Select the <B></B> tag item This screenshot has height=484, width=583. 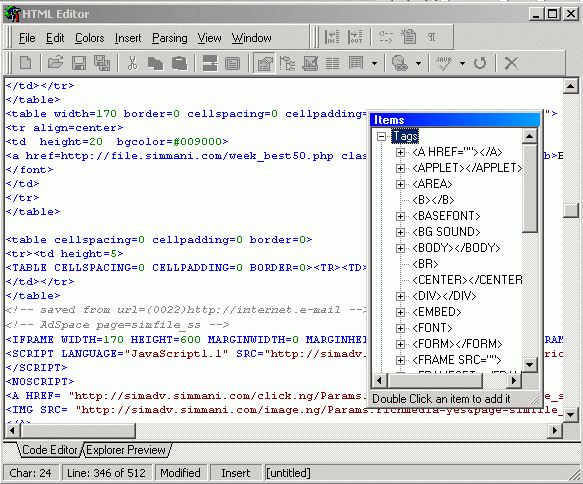click(x=433, y=200)
